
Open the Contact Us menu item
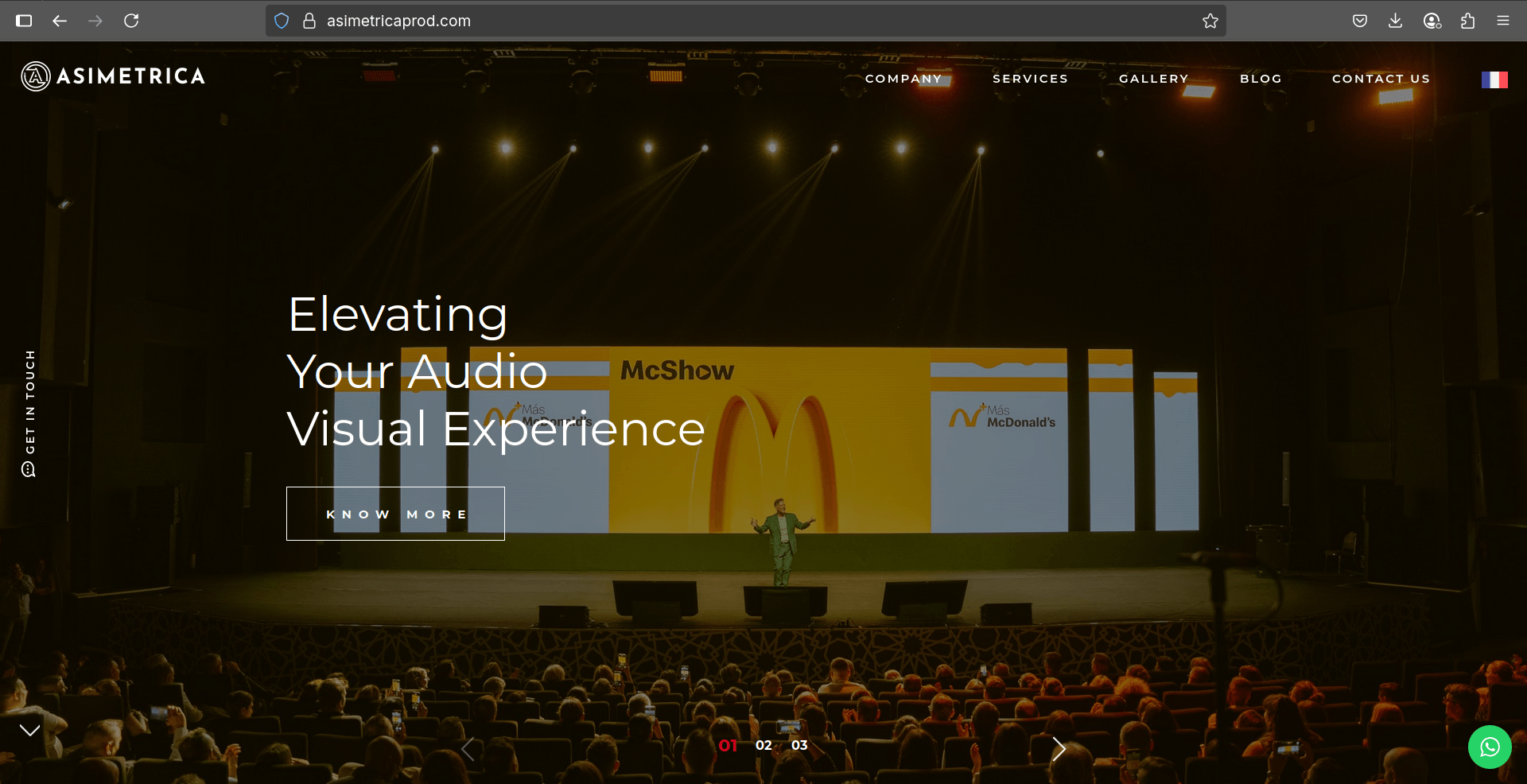click(1381, 79)
